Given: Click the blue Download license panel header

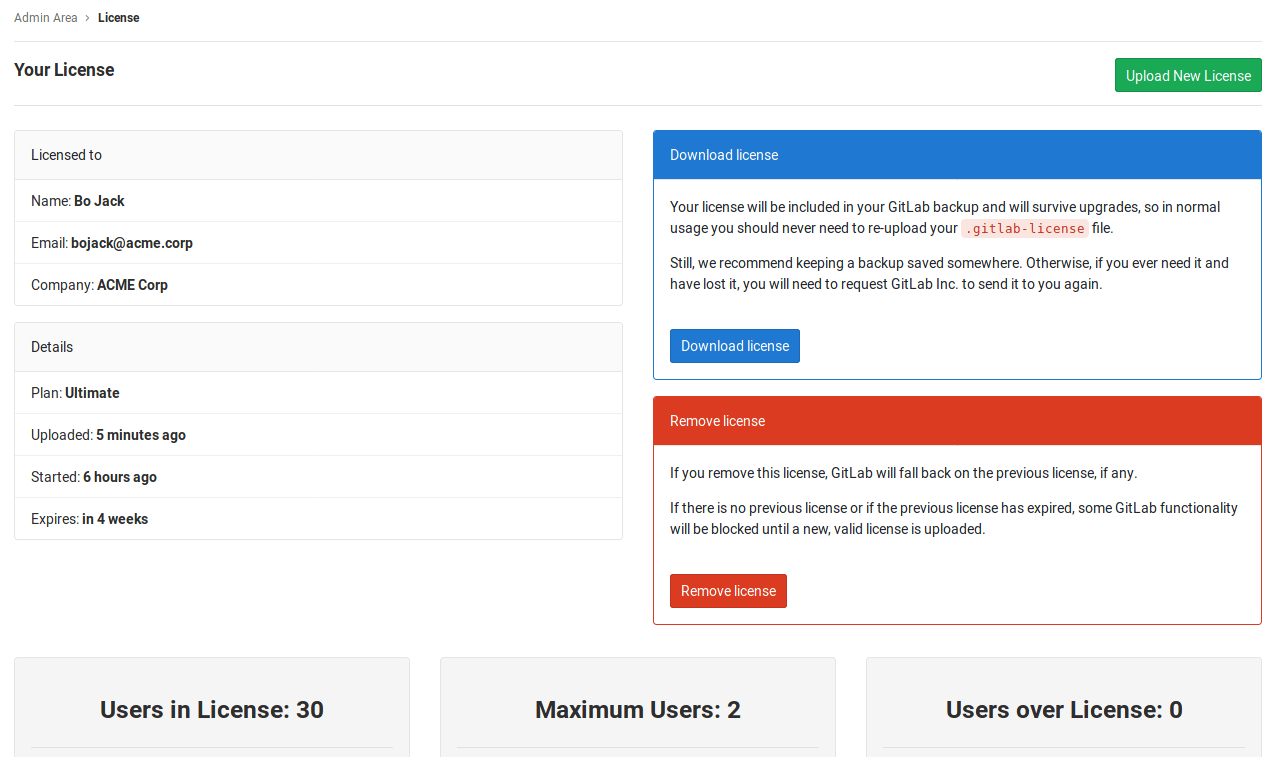Looking at the screenshot, I should (957, 155).
